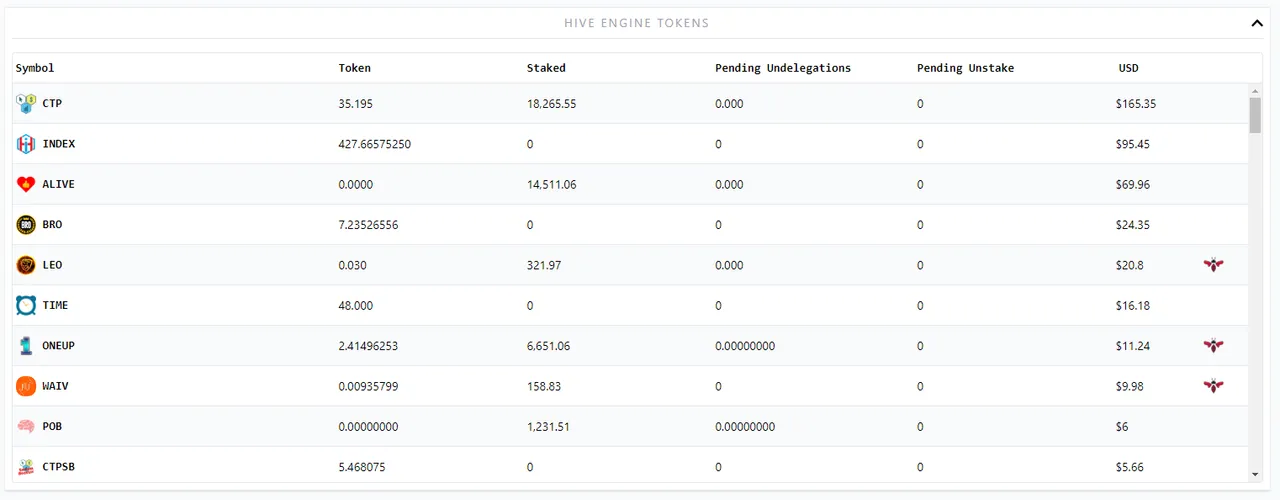This screenshot has width=1280, height=500.
Task: Click CTP token balance 35.195
Action: [x=356, y=104]
